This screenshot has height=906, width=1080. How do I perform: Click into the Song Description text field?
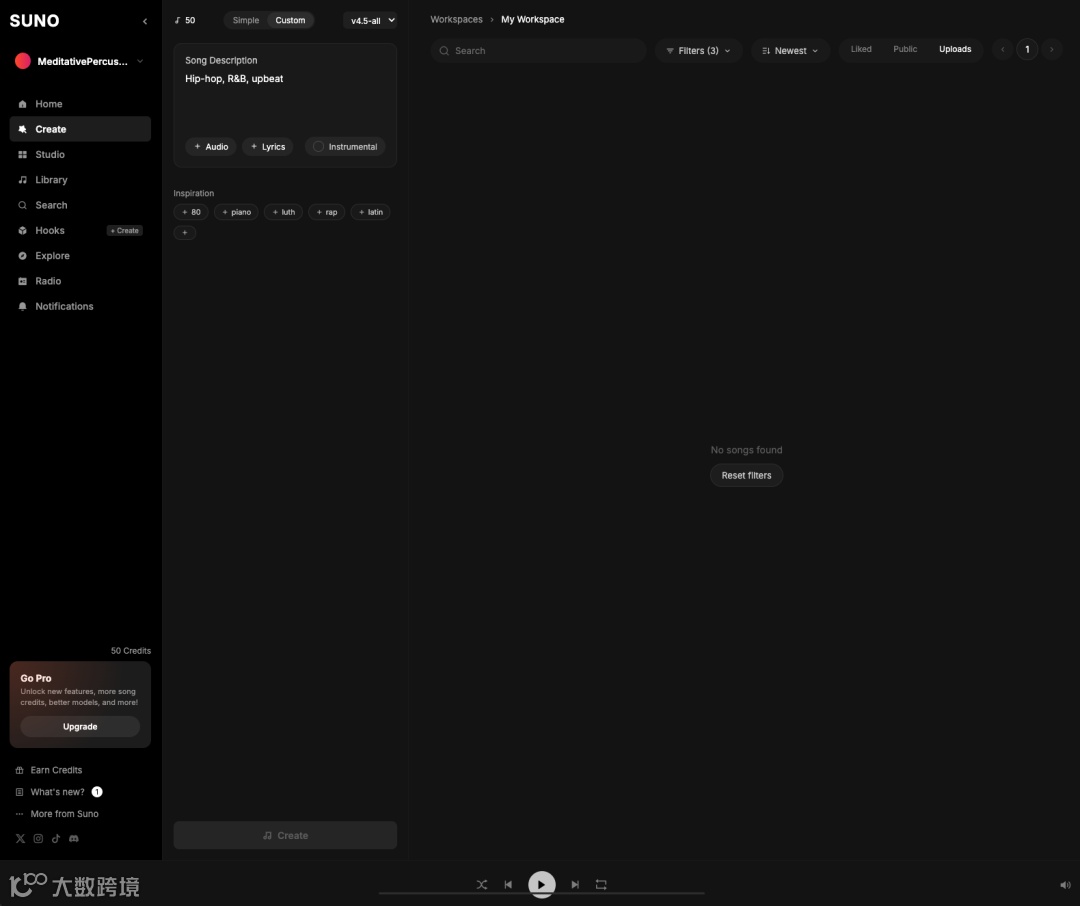(x=285, y=96)
